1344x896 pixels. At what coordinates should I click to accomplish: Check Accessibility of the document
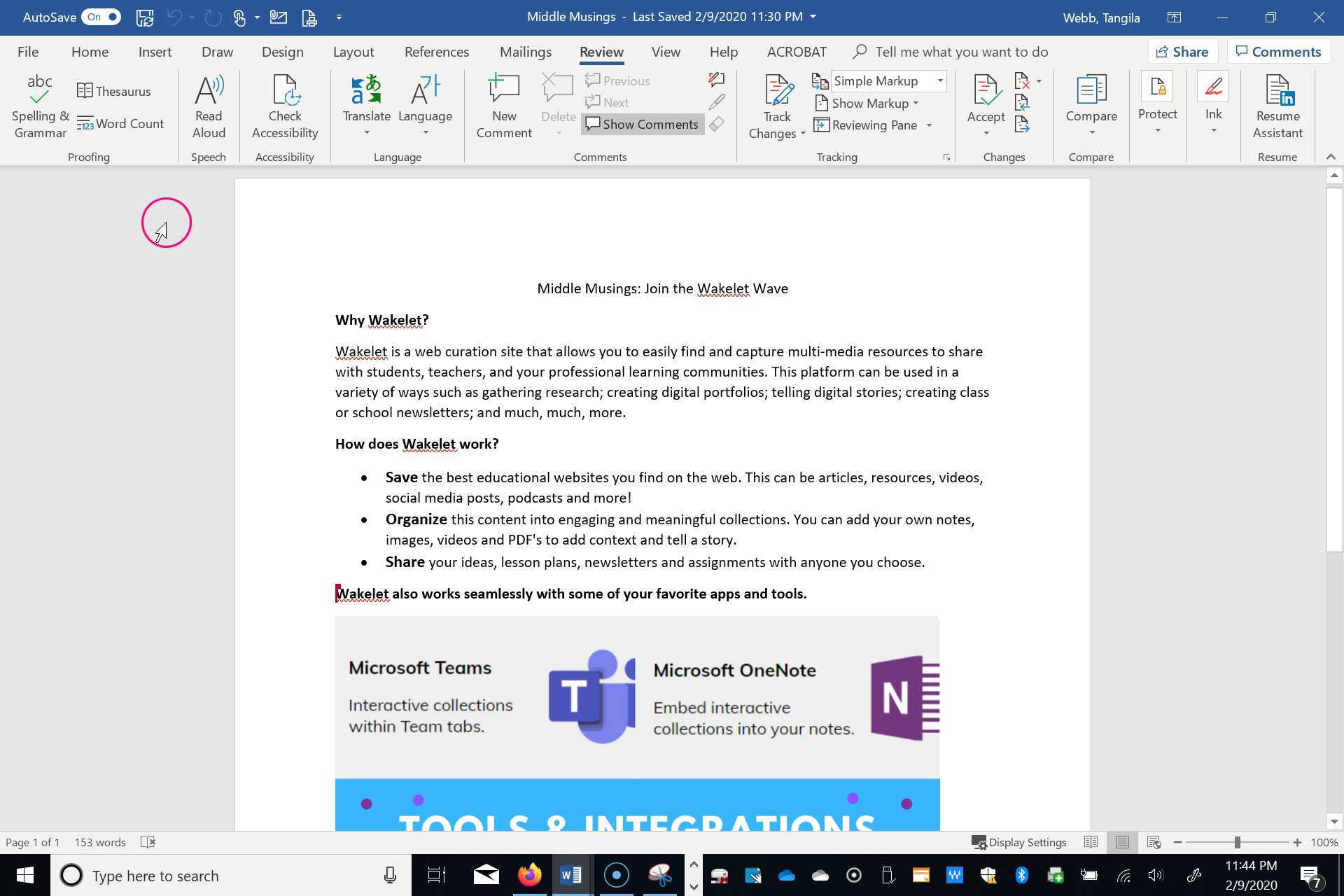[284, 105]
